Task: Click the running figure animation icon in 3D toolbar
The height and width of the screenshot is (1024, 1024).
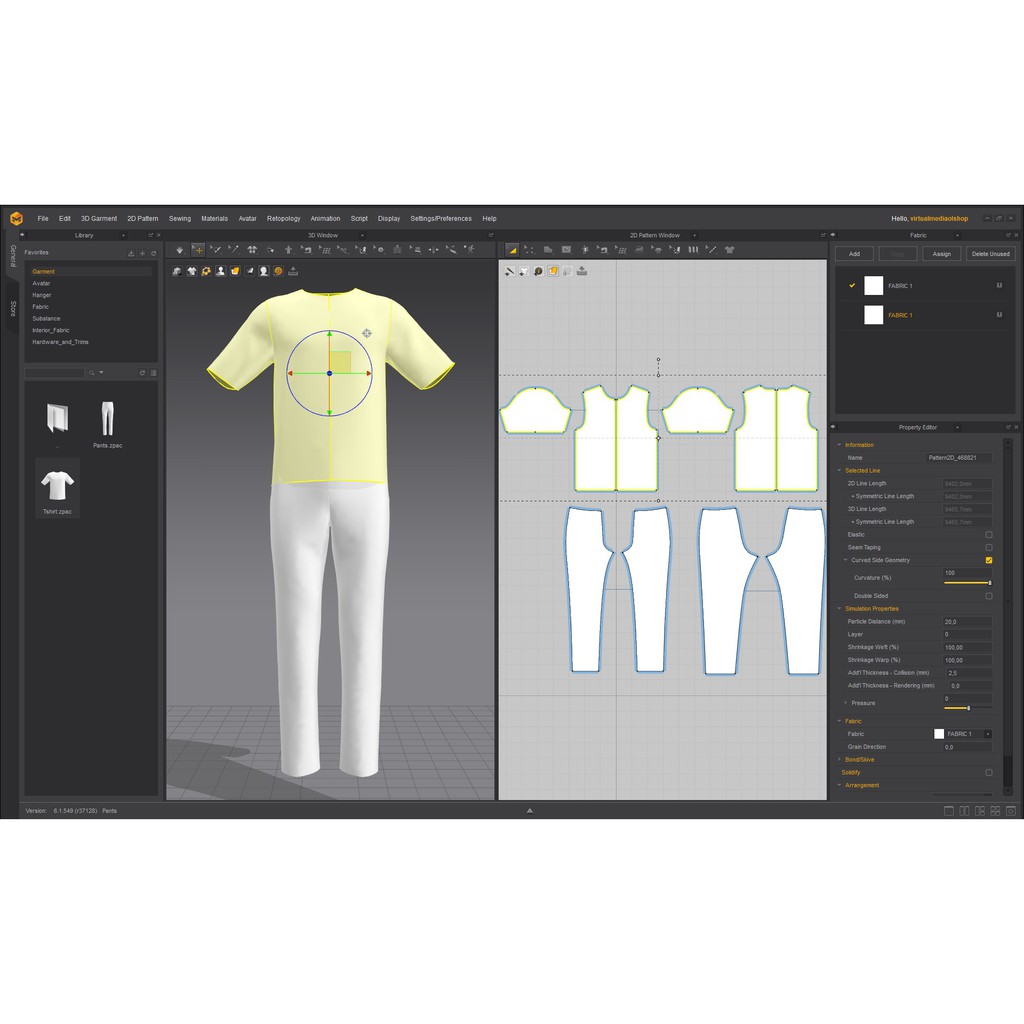Action: (x=470, y=249)
